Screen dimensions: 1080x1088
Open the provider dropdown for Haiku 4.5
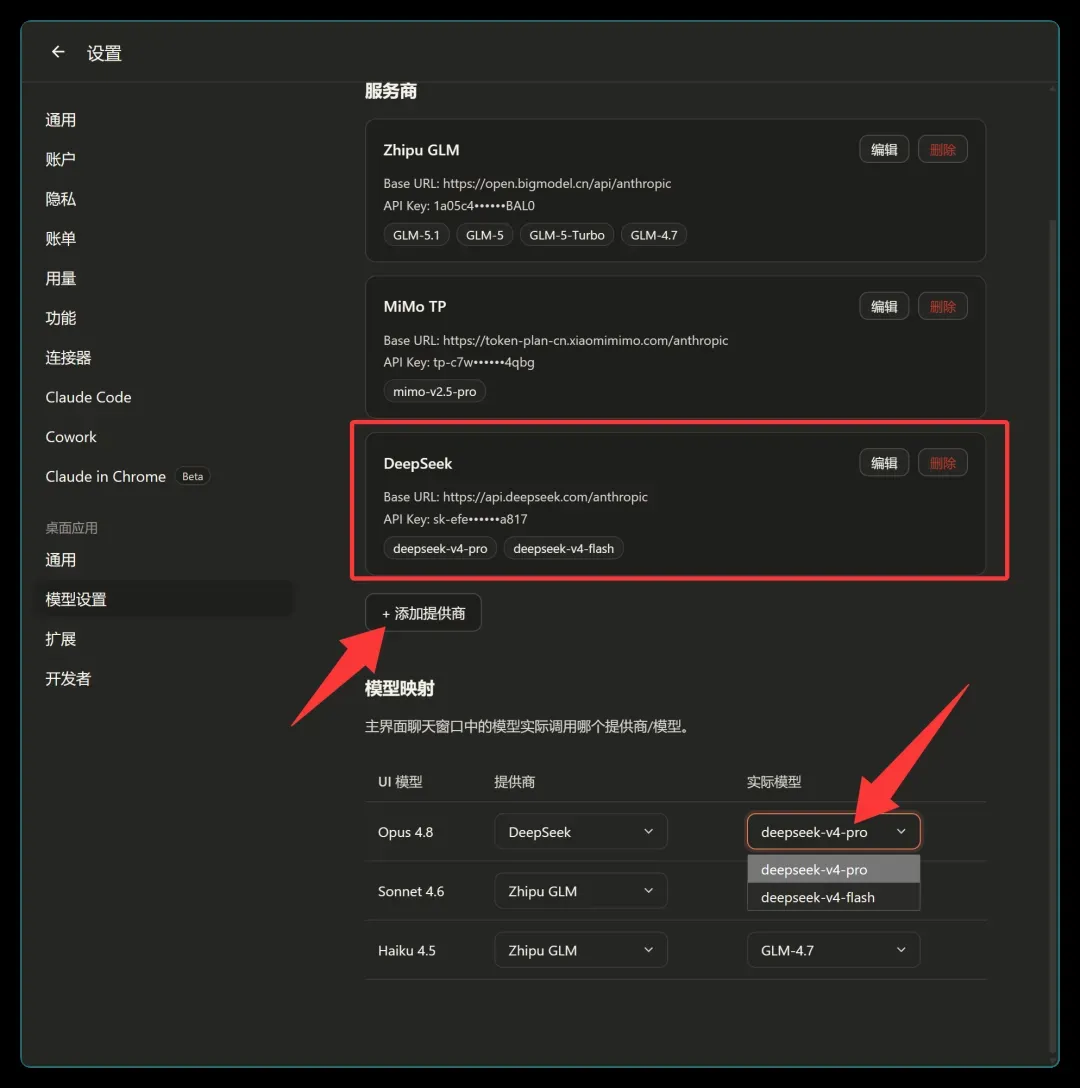pyautogui.click(x=580, y=950)
